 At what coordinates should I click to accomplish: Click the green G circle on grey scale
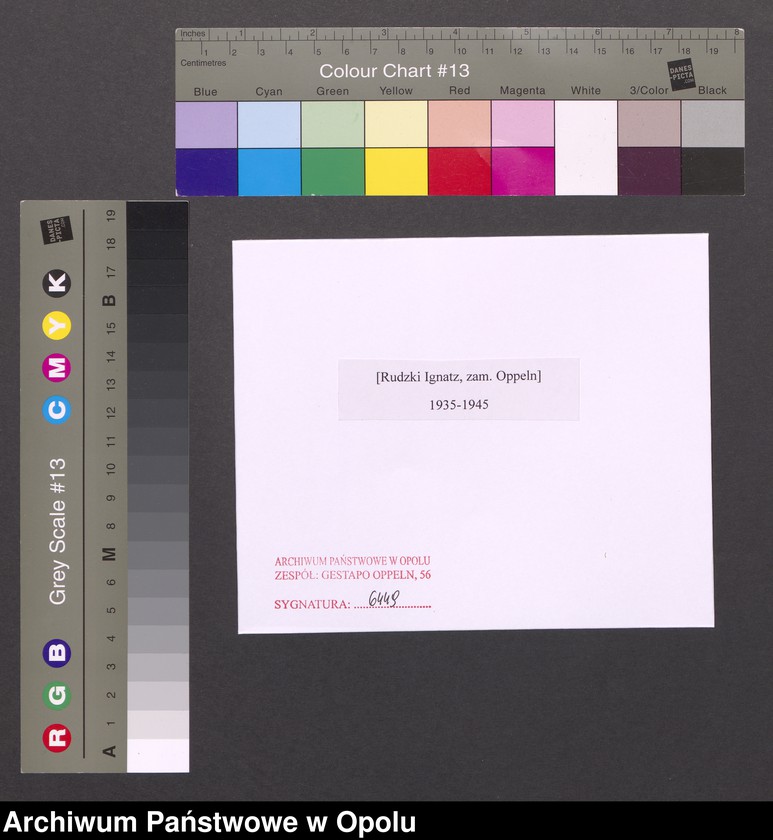click(57, 695)
